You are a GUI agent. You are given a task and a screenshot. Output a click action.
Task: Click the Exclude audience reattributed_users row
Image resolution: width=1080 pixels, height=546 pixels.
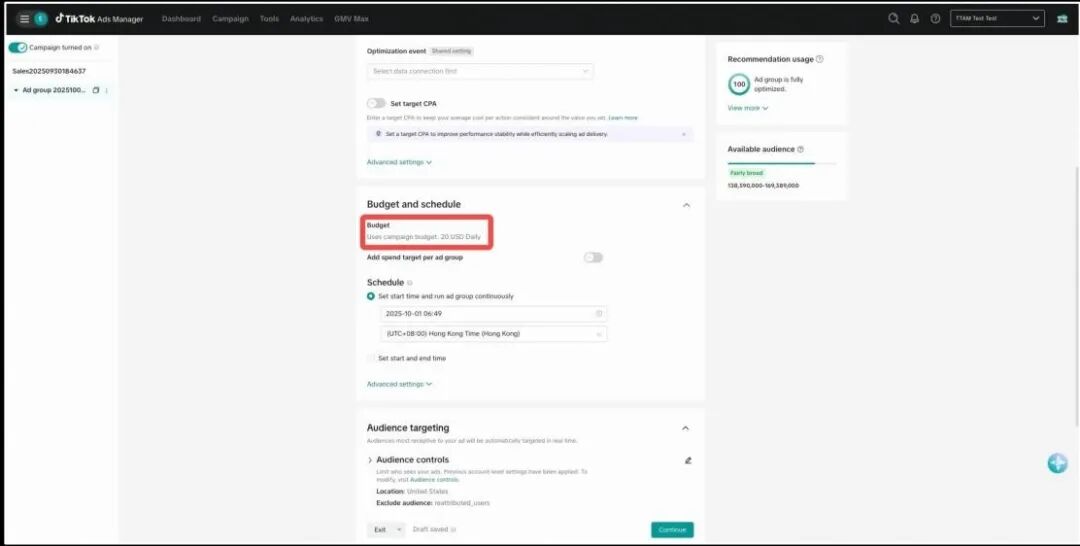(433, 503)
